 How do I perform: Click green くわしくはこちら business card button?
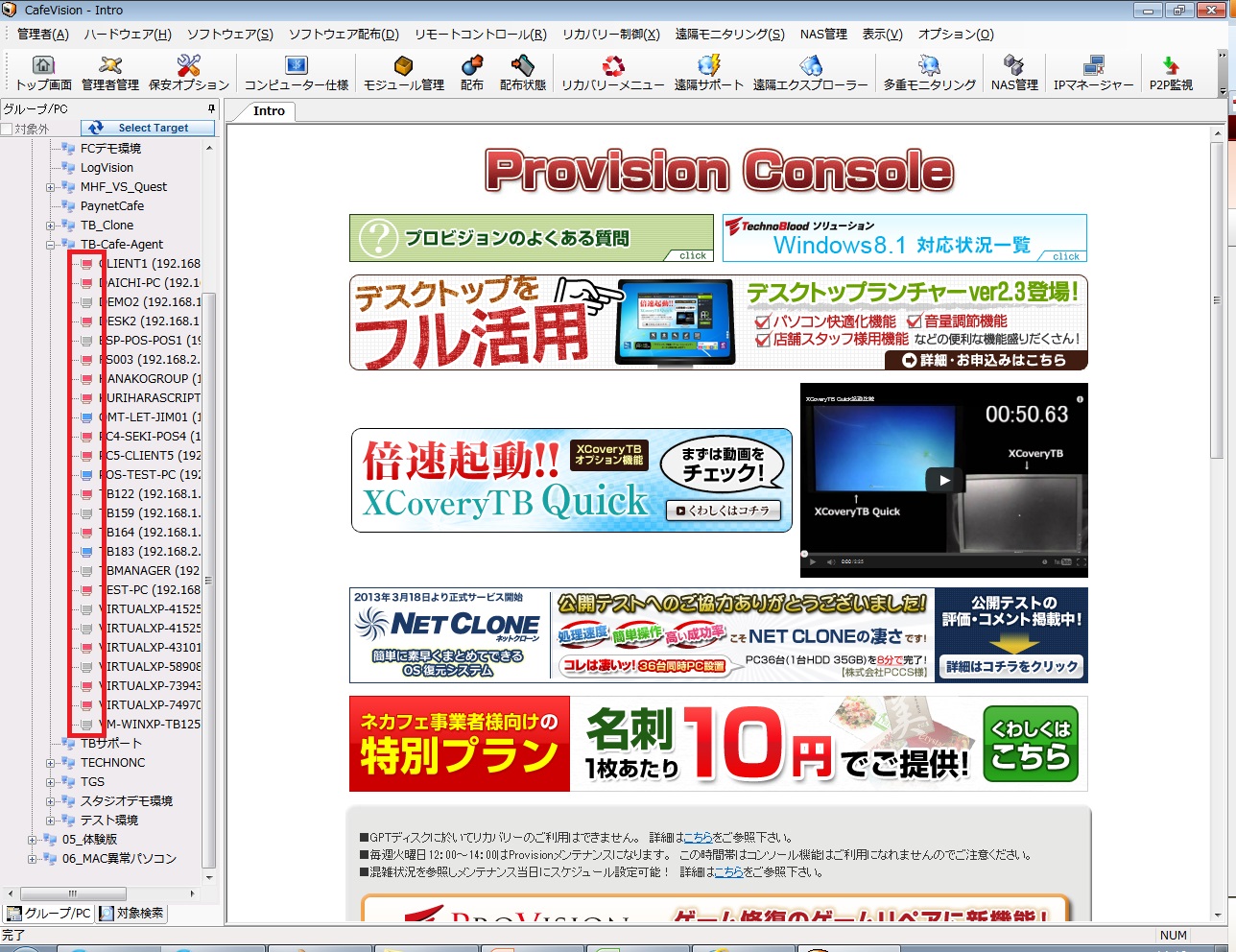click(1031, 744)
